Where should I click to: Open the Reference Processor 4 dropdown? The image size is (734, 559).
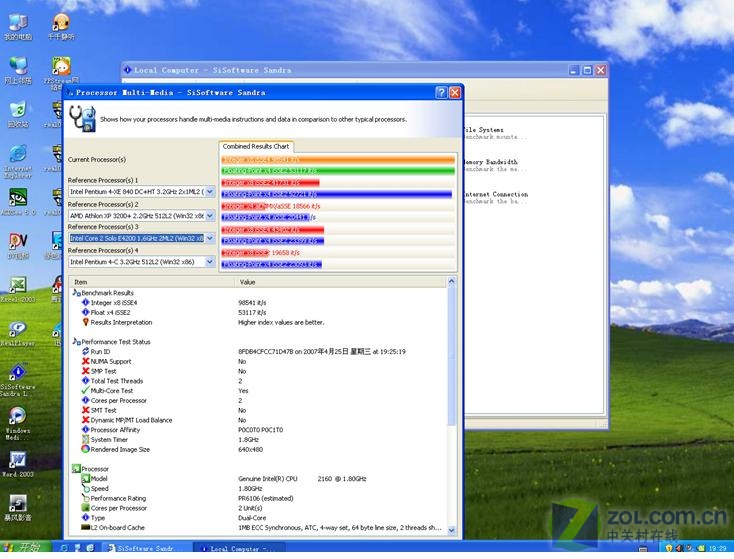coord(210,262)
